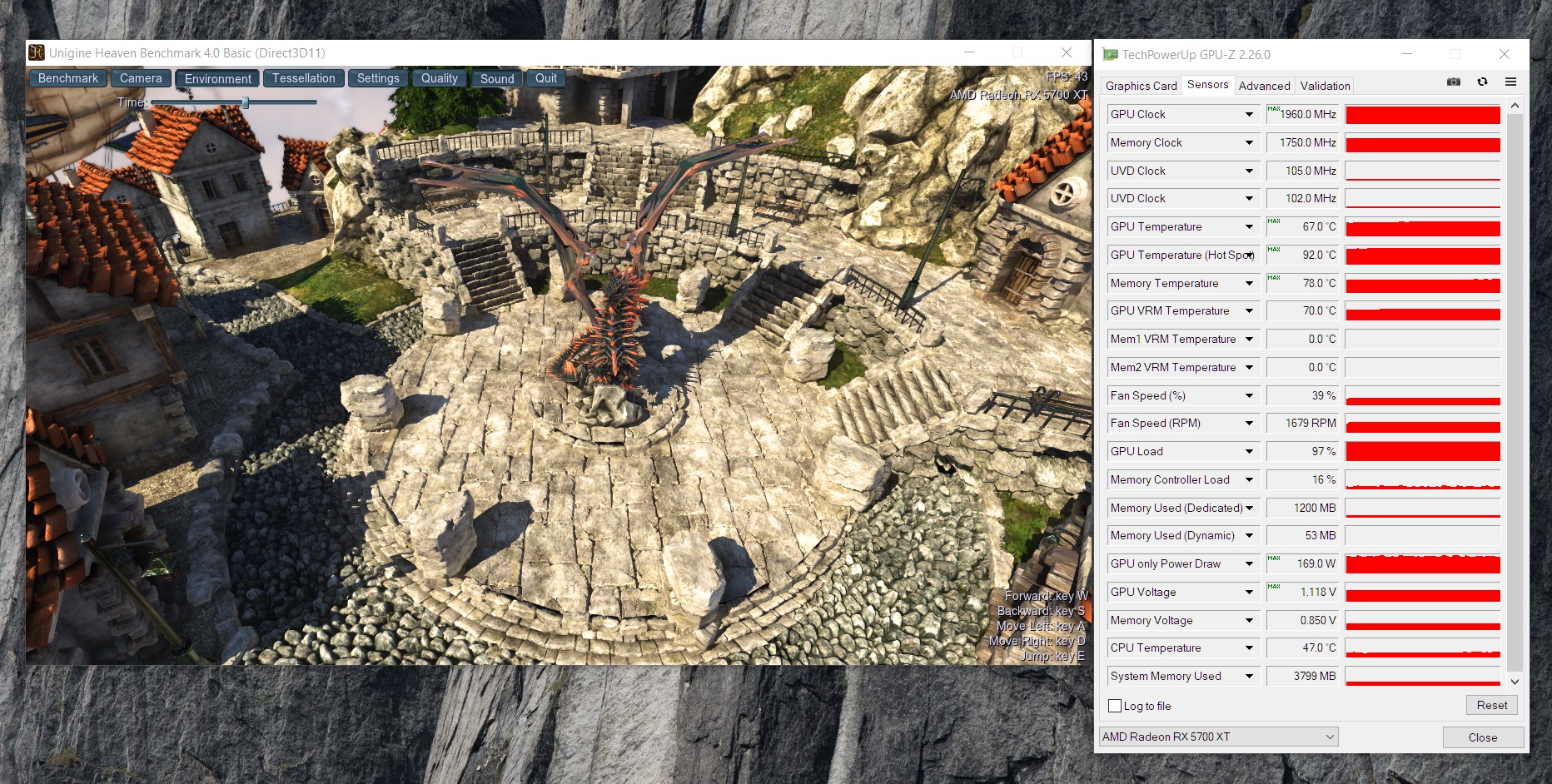Viewport: 1552px width, 784px height.
Task: Click the Environment button
Action: coord(217,78)
